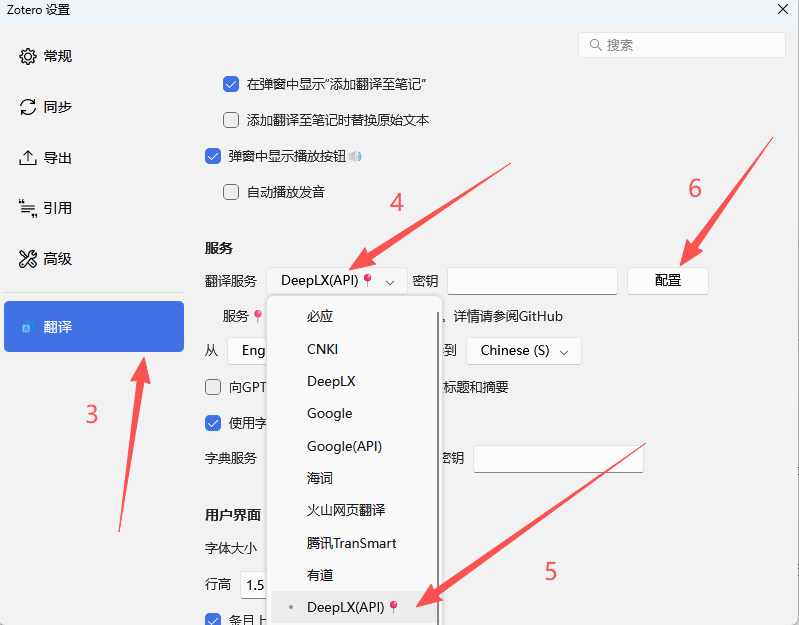Enable 自动播放发音 checkbox
Image resolution: width=799 pixels, height=625 pixels.
231,192
